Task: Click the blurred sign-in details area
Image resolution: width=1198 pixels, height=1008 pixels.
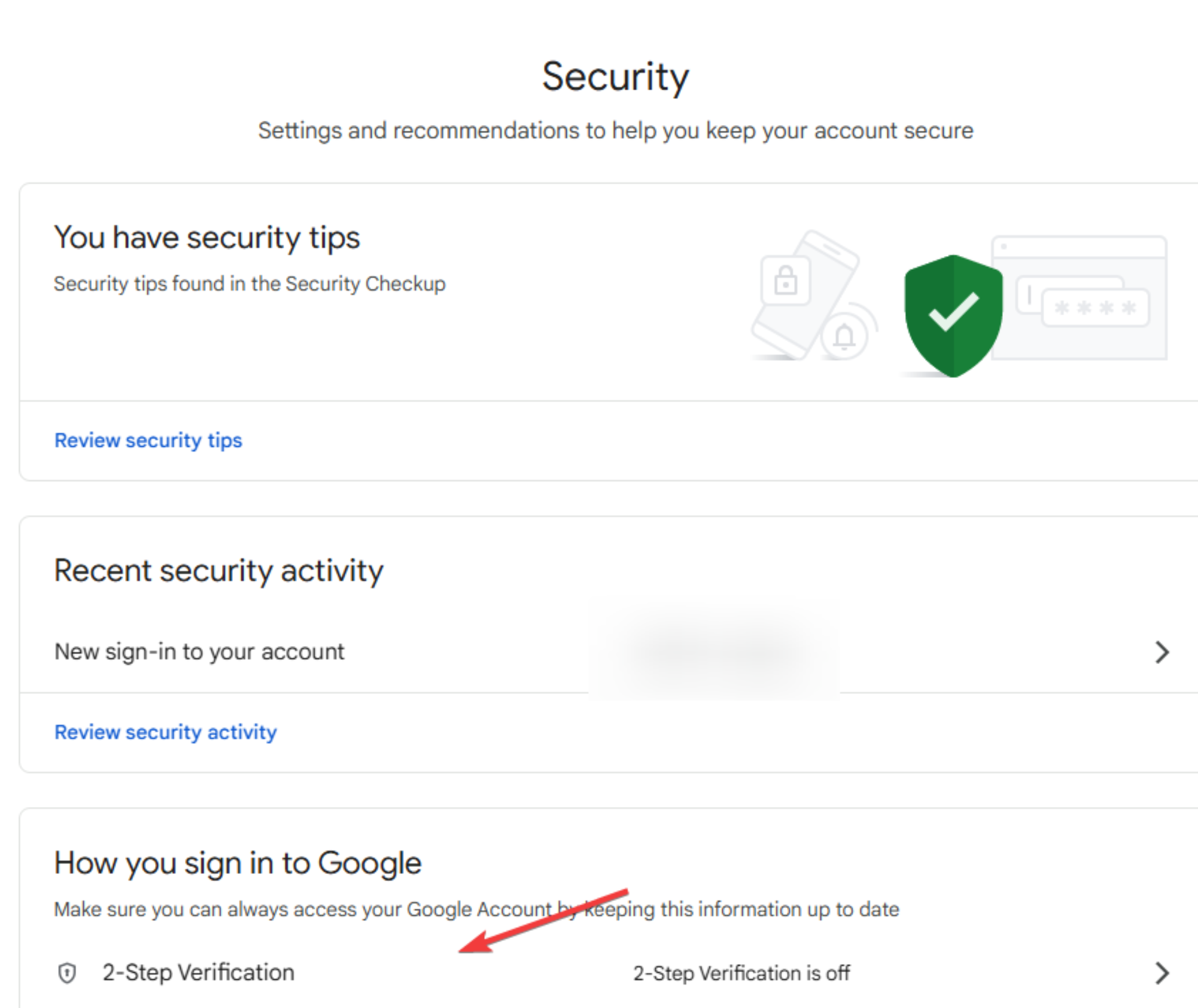Action: 714,651
